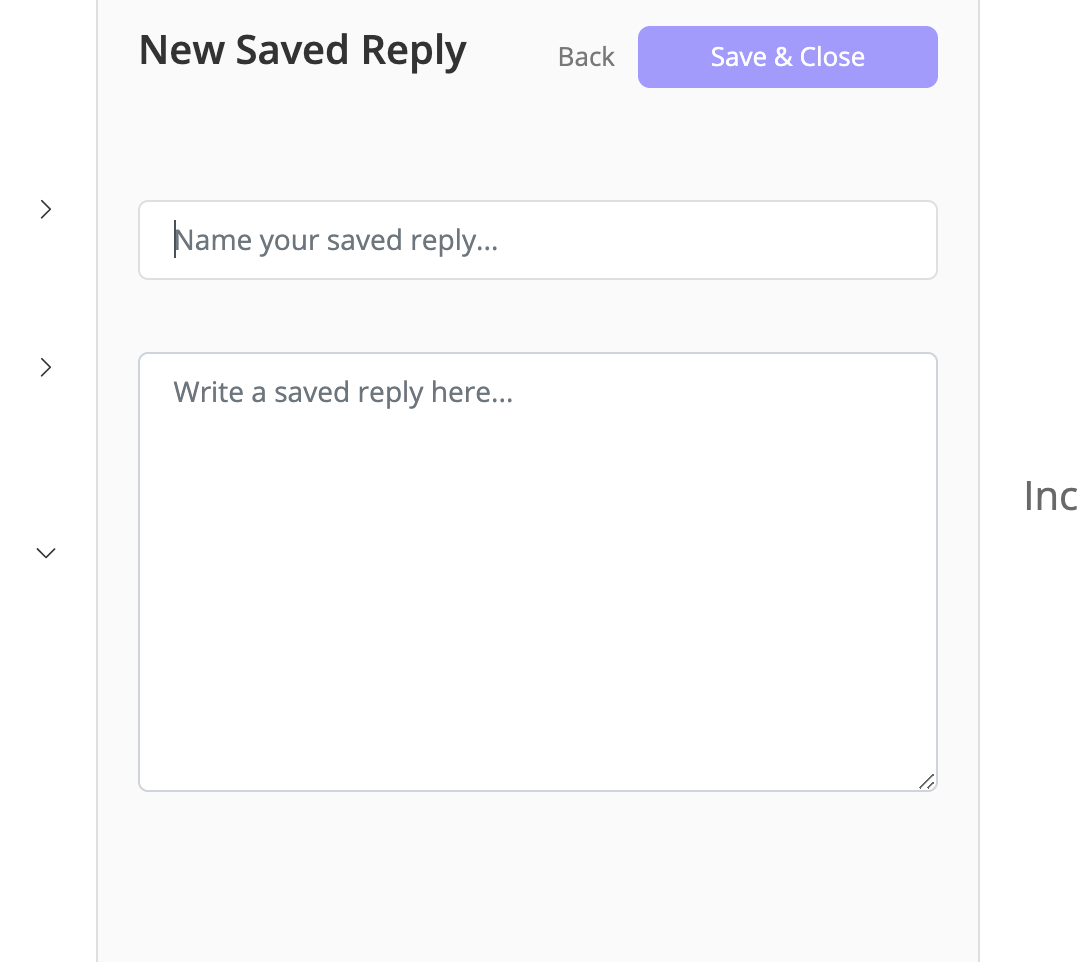Expand the second right-pointing chevron in sidebar
This screenshot has height=962, width=1080.
click(45, 368)
